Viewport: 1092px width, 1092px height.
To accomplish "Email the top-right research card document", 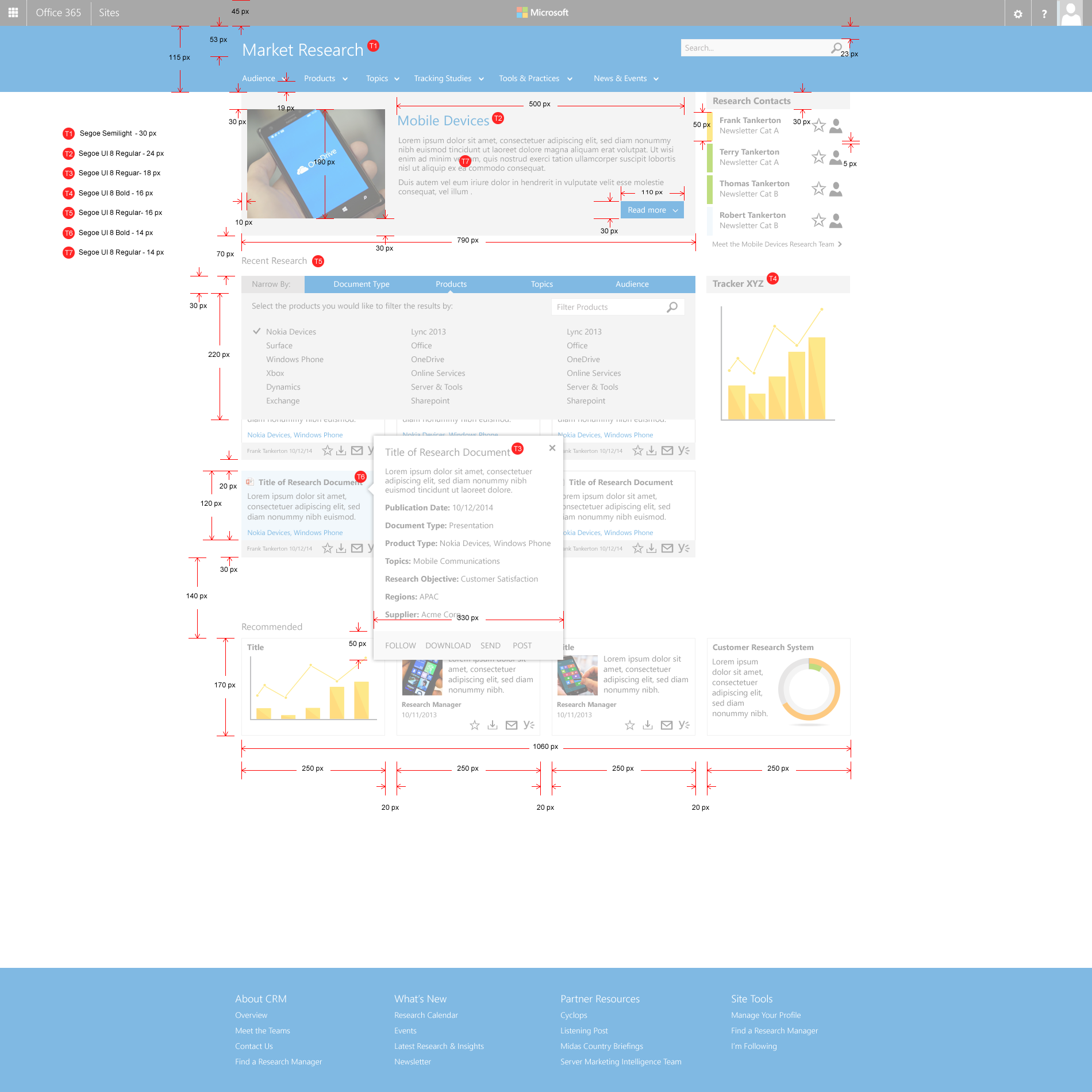I will coord(667,451).
